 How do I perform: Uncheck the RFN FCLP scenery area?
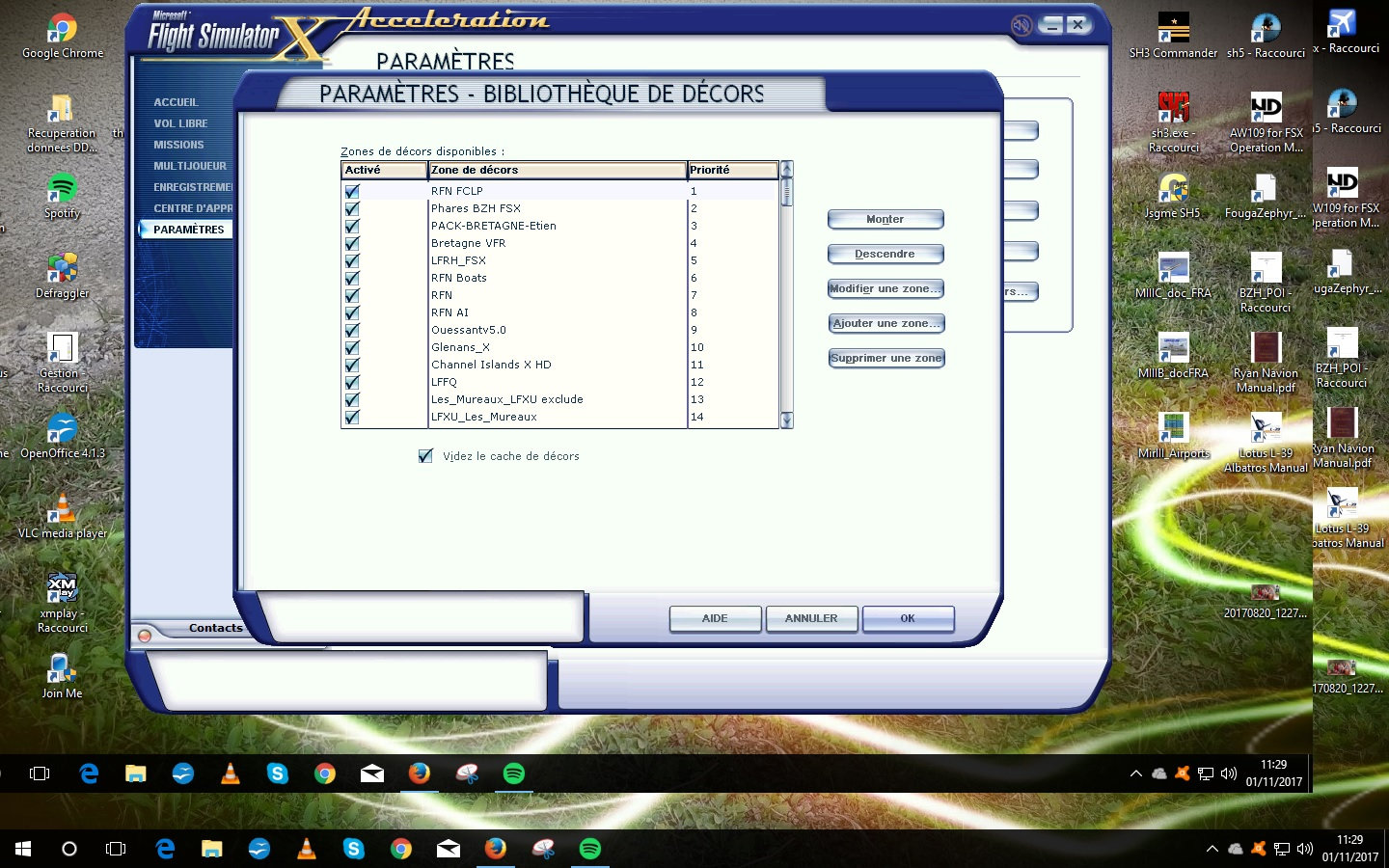352,191
